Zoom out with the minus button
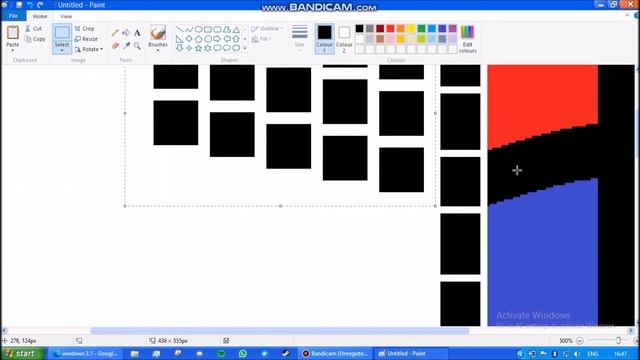640x360 pixels. (580, 340)
